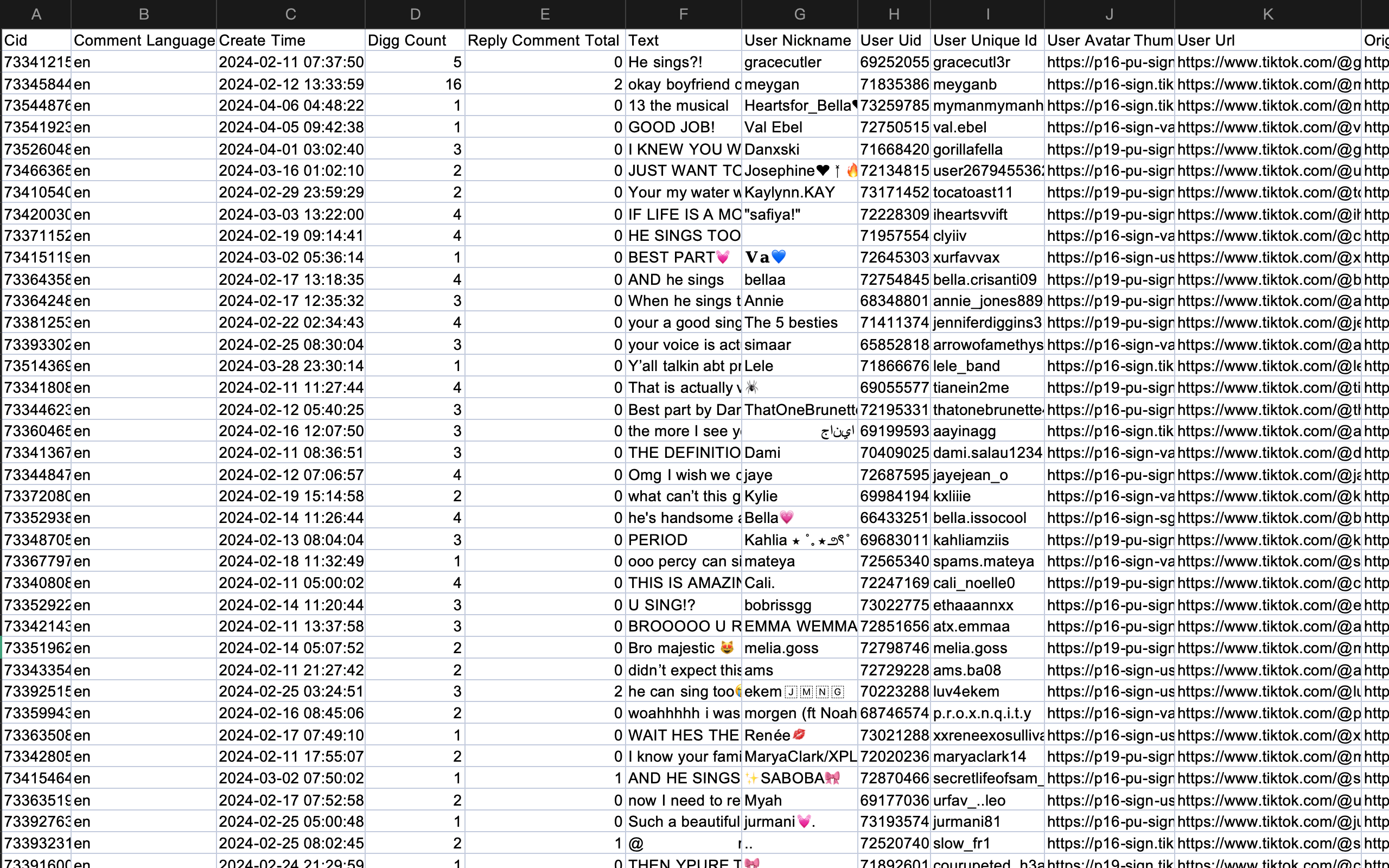Select column D header
The height and width of the screenshot is (868, 1389).
coord(415,14)
